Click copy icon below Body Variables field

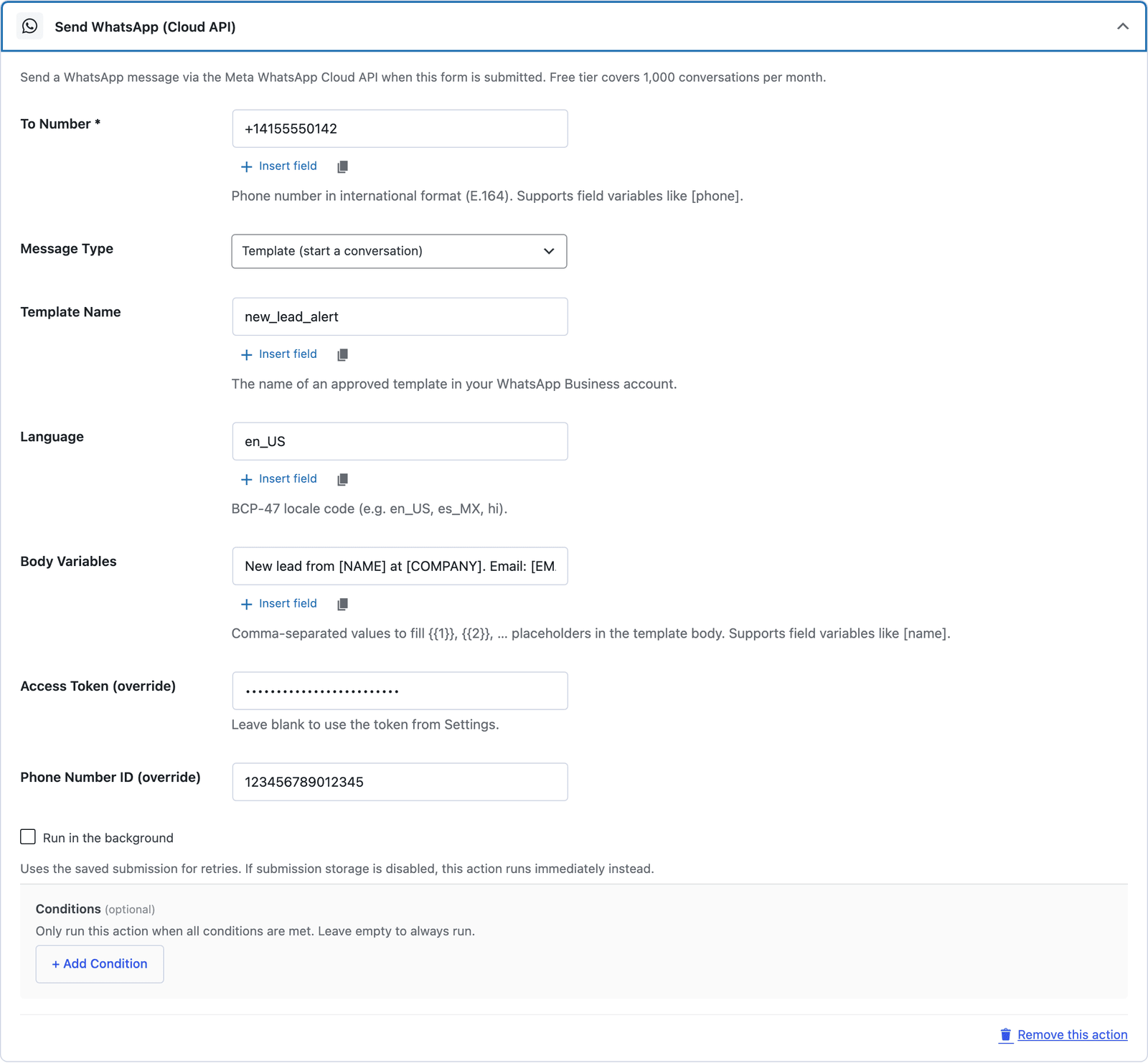[x=342, y=604]
